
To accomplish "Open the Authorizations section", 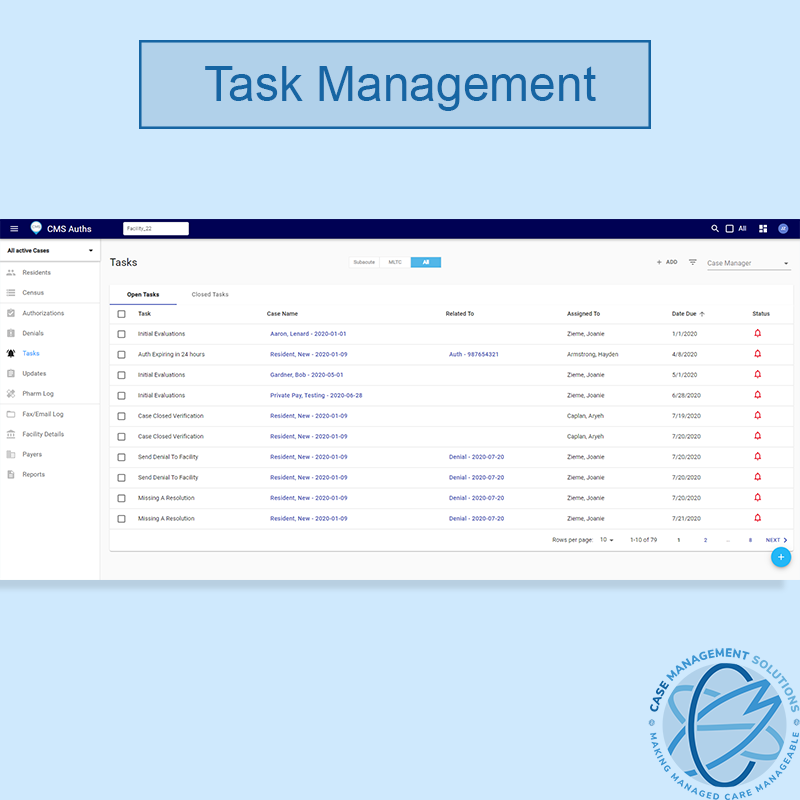I will [x=45, y=313].
